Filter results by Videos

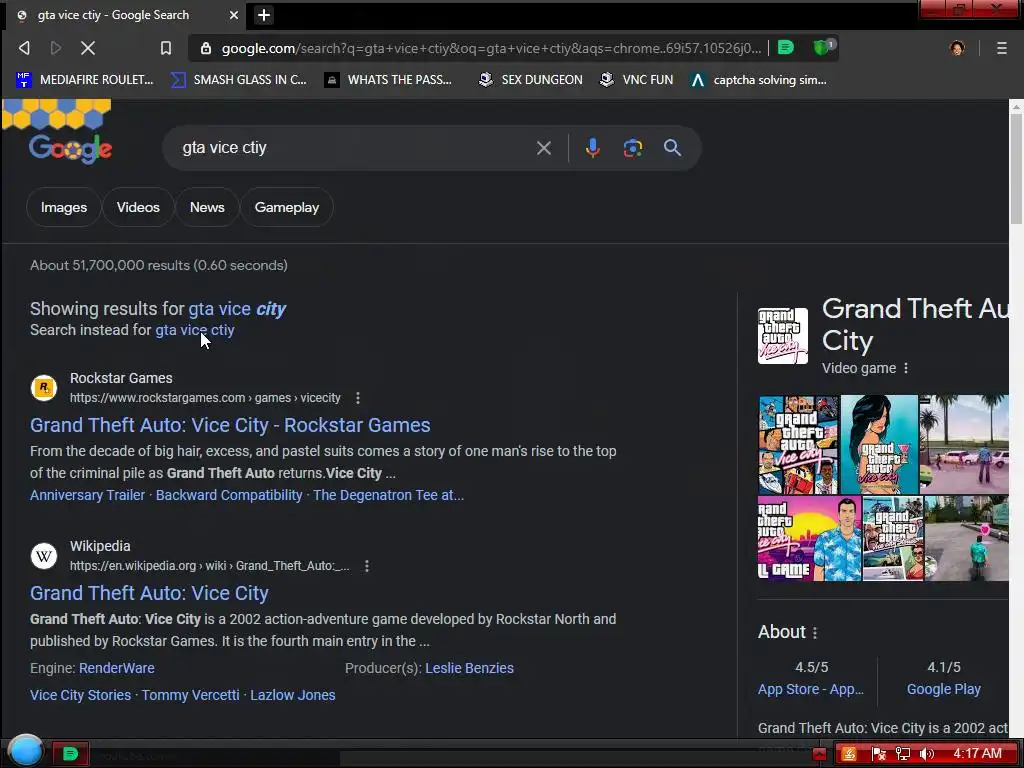pos(138,207)
